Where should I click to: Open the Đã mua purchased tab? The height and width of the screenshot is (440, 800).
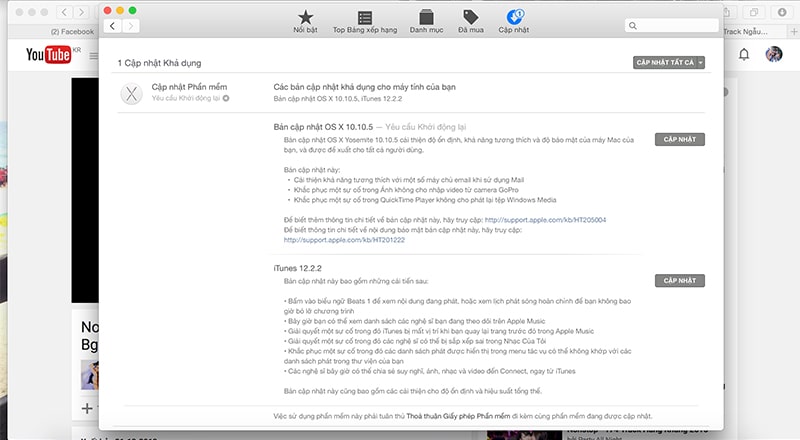[470, 22]
